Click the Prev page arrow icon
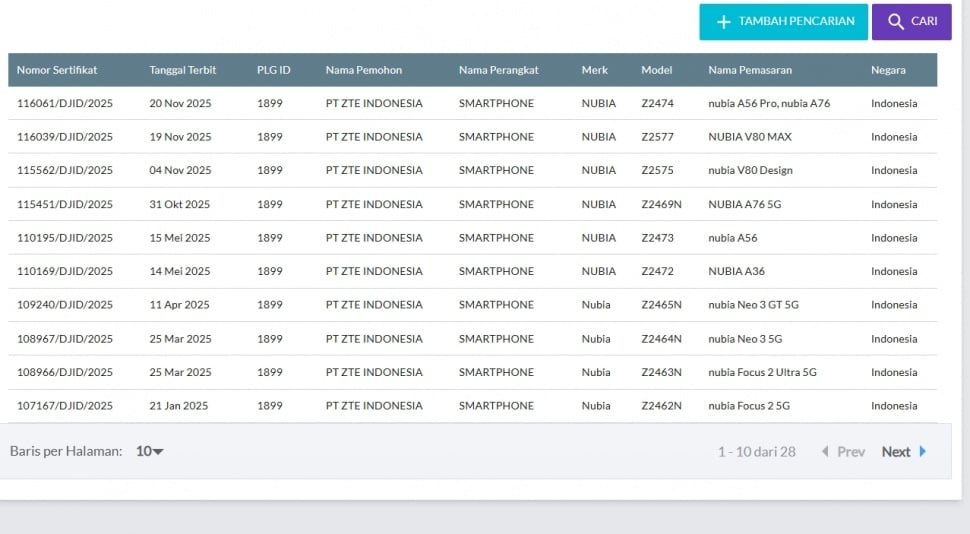This screenshot has height=534, width=970. coord(825,451)
